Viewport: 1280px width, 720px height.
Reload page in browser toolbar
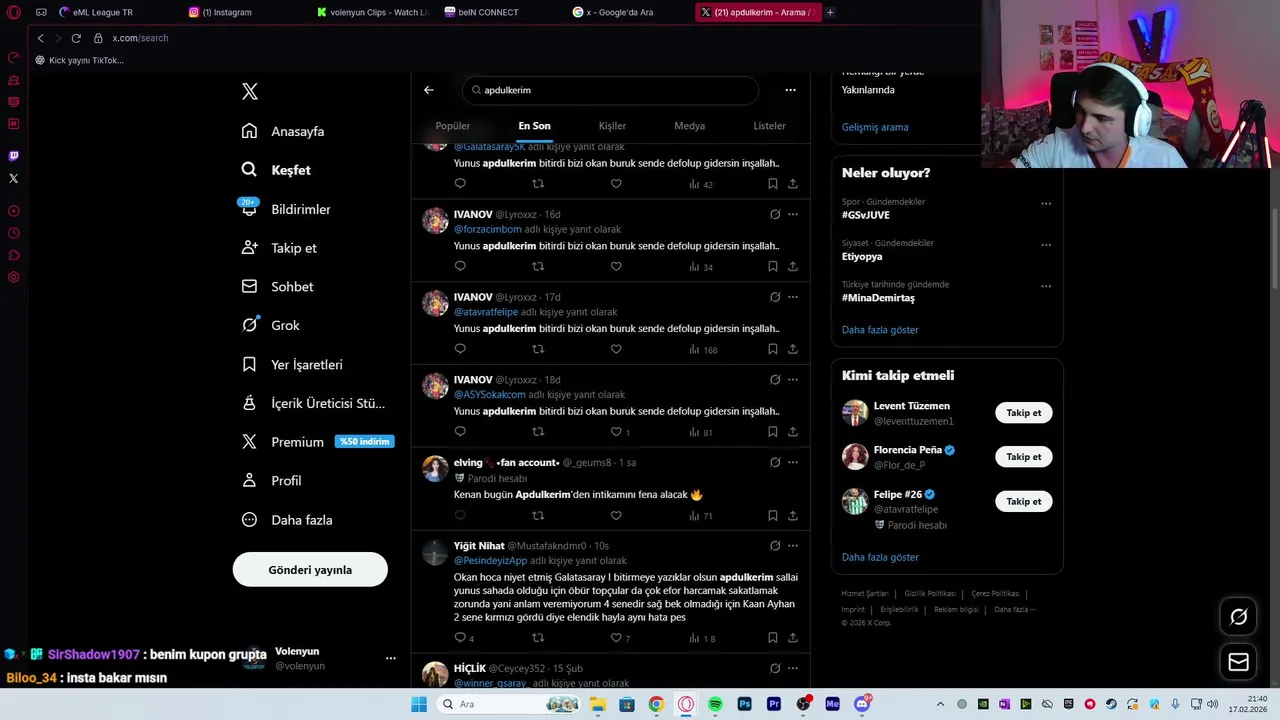76,38
